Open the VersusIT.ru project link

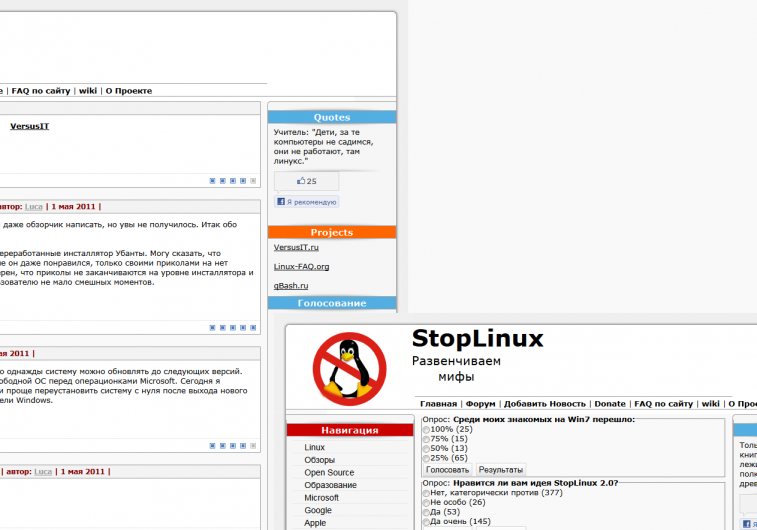296,247
